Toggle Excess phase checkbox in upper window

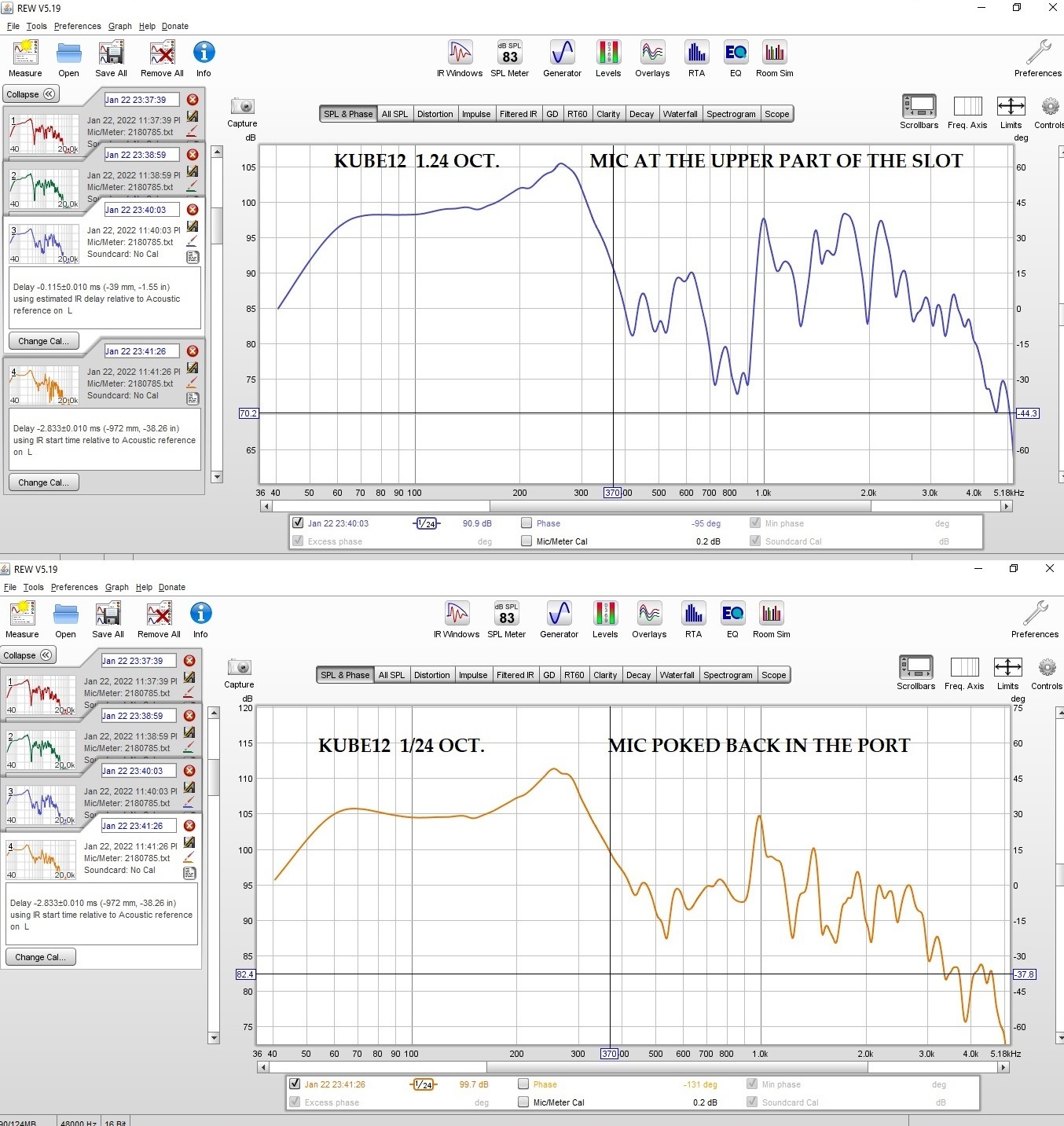(298, 541)
